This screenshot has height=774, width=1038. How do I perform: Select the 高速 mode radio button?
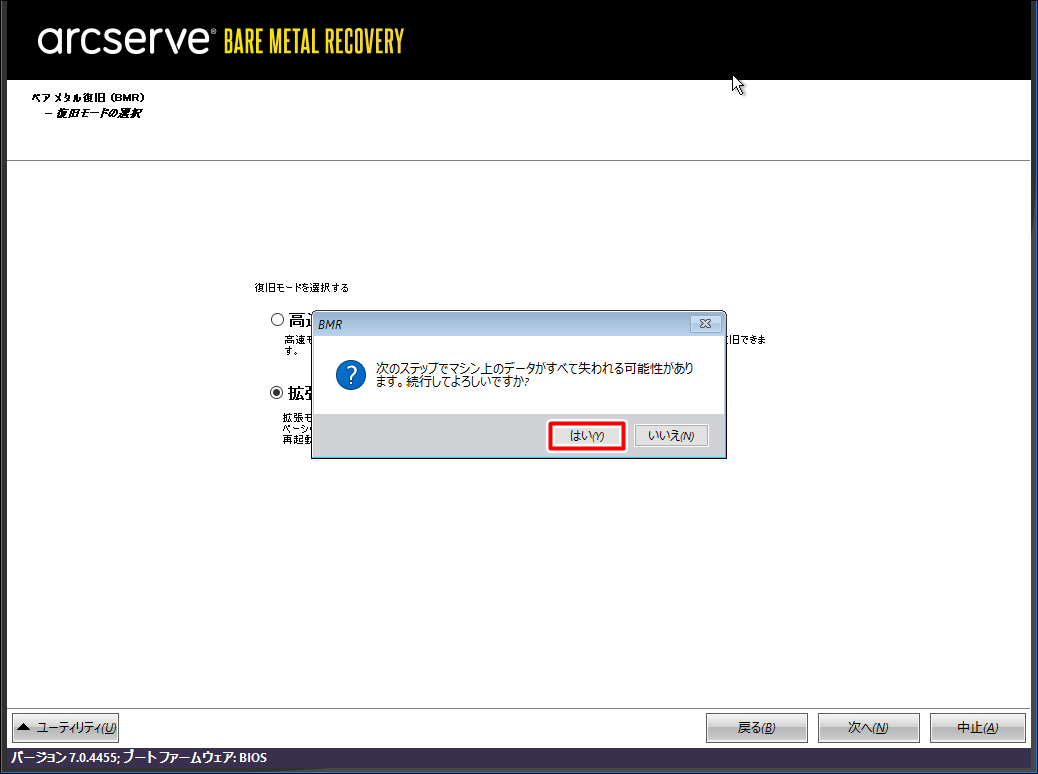tap(277, 320)
